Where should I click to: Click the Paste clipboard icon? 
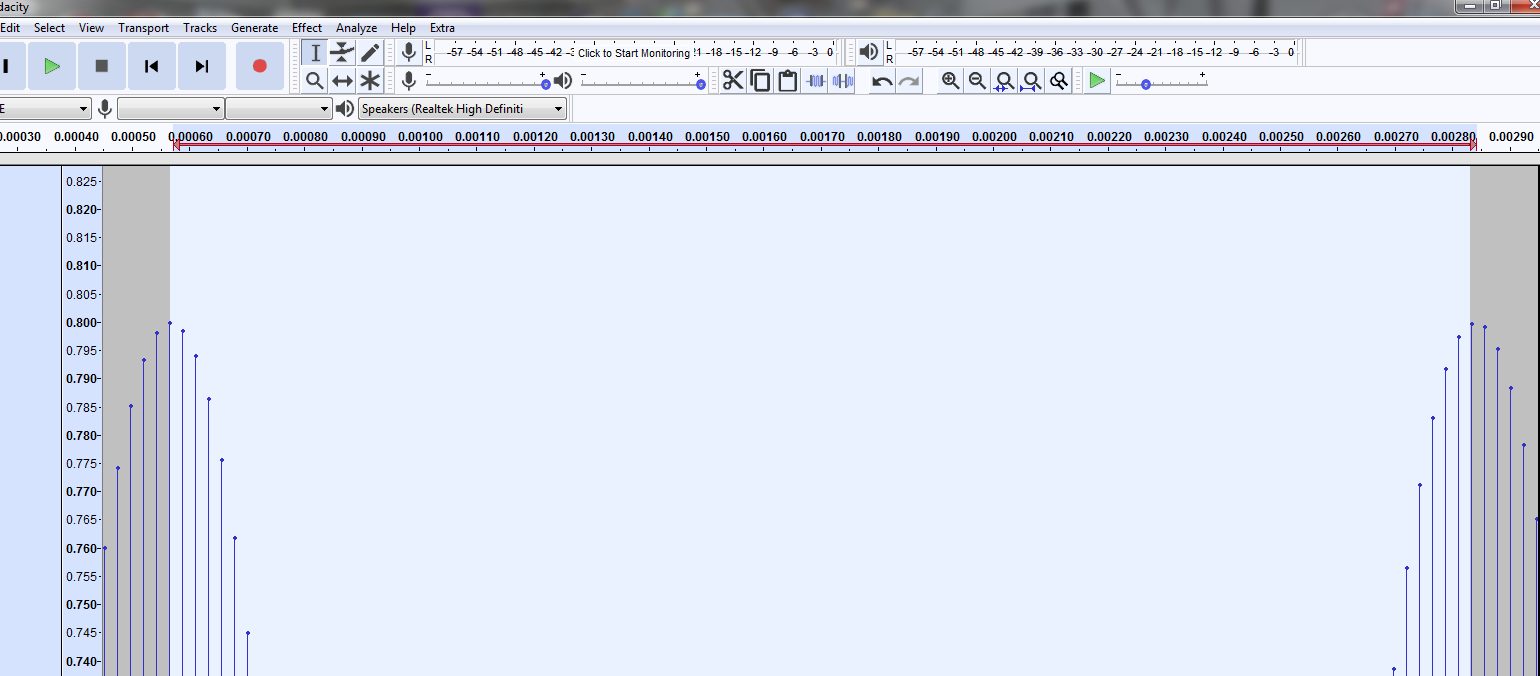(788, 81)
